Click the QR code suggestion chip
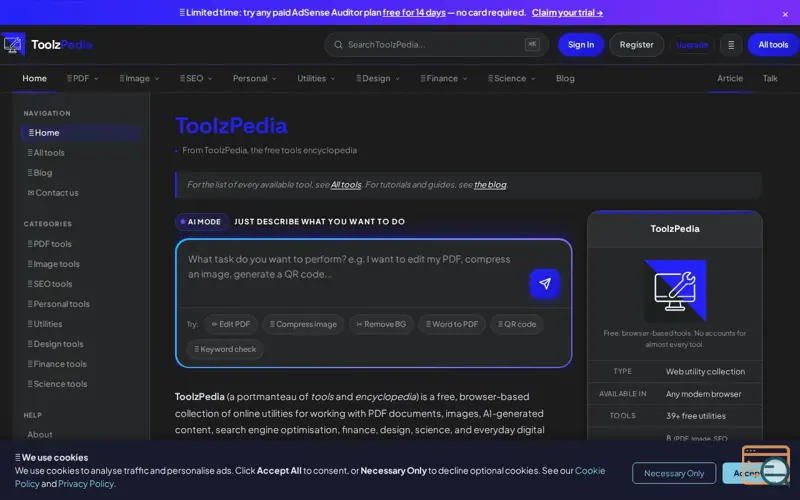The image size is (800, 500). 517,324
